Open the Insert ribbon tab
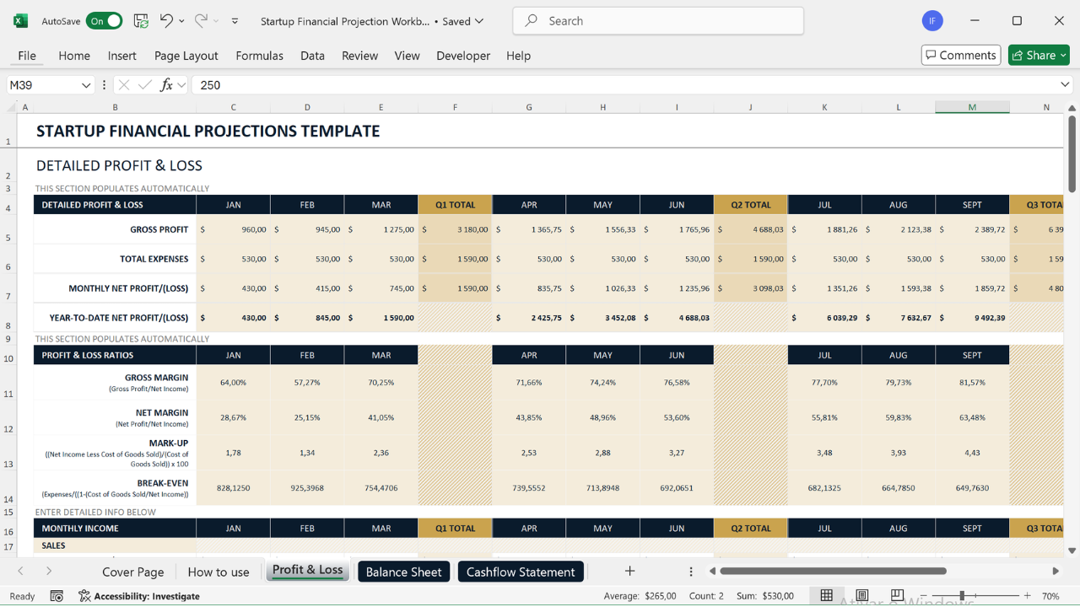 [122, 56]
